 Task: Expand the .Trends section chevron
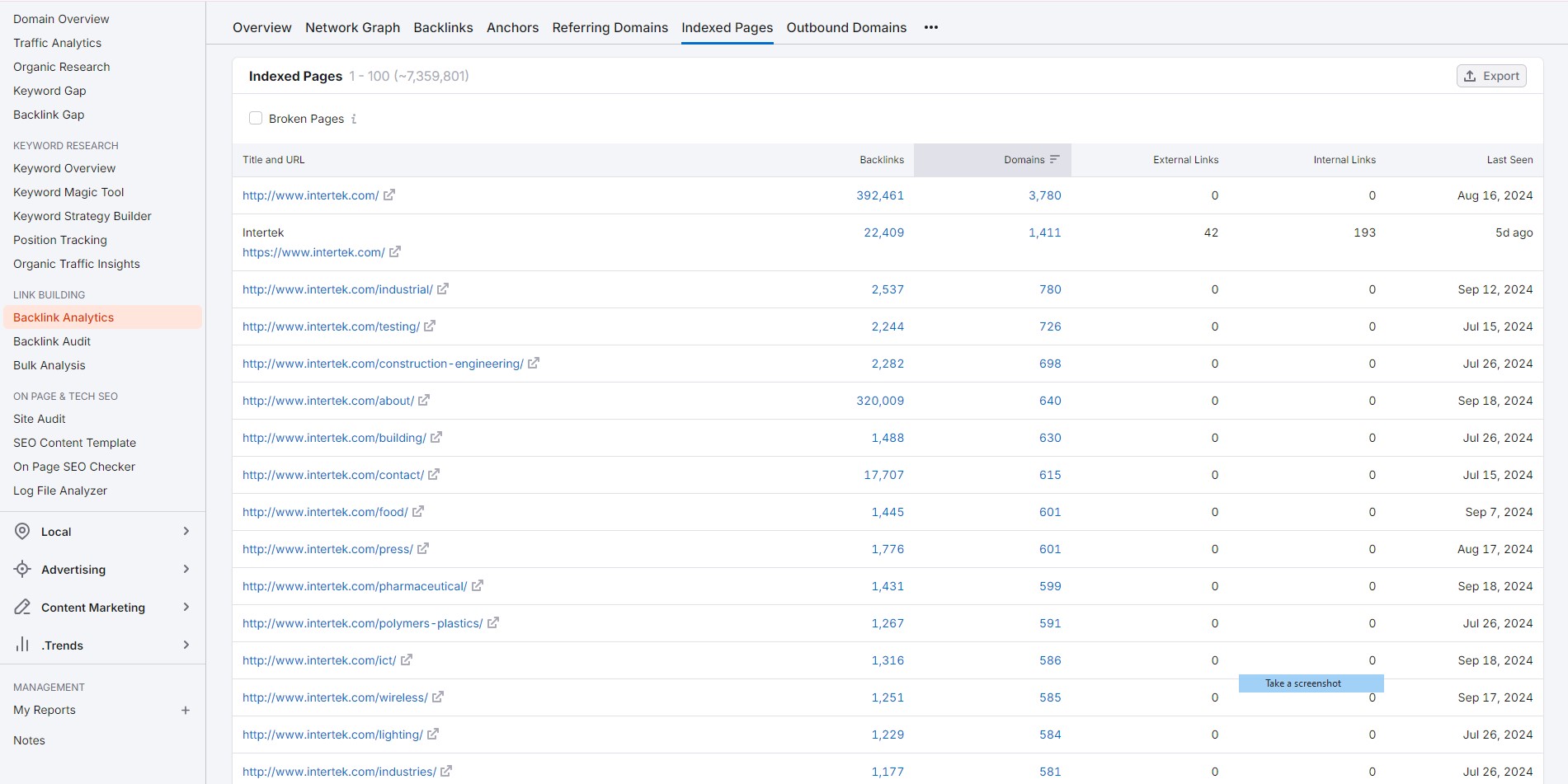coord(186,645)
